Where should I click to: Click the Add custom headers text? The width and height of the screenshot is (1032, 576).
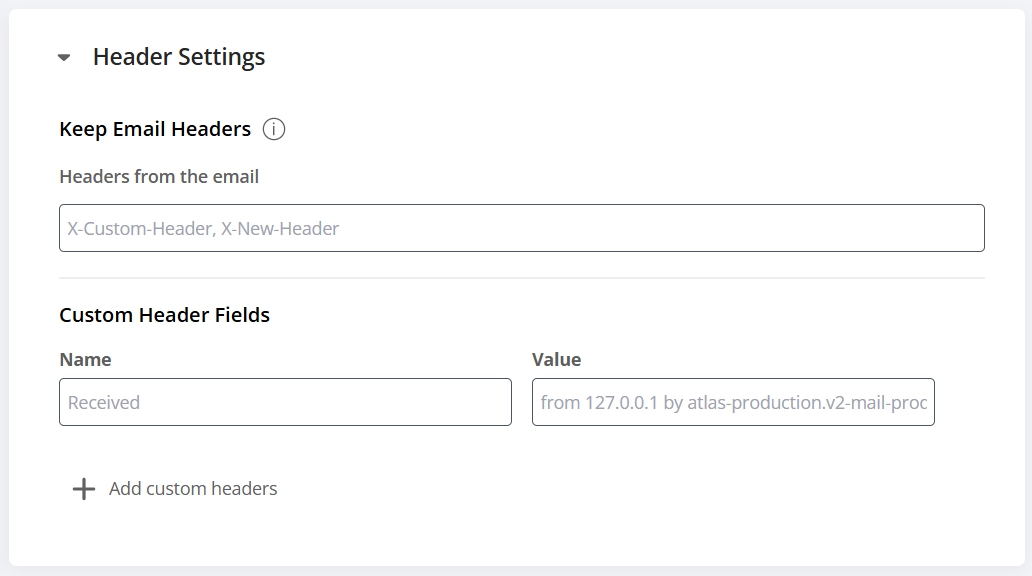pyautogui.click(x=193, y=488)
